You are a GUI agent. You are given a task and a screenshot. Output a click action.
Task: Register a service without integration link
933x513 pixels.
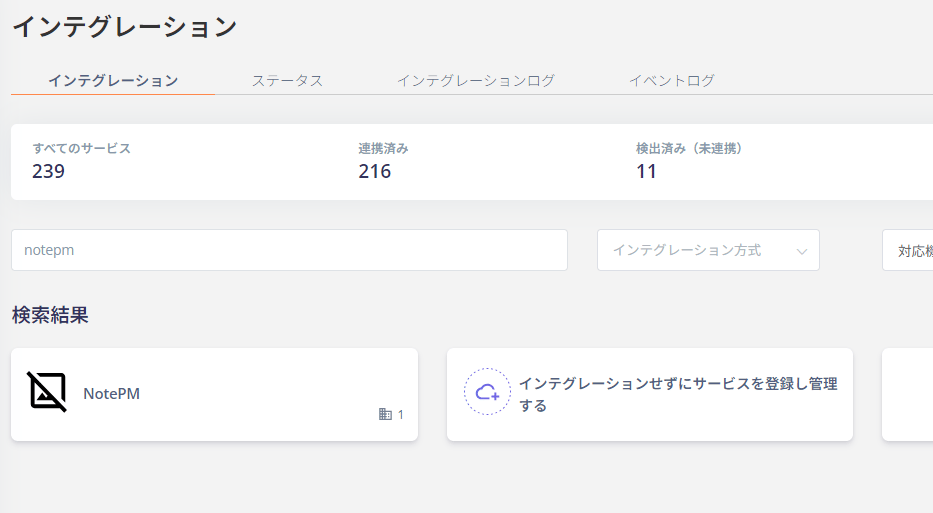pyautogui.click(x=650, y=395)
